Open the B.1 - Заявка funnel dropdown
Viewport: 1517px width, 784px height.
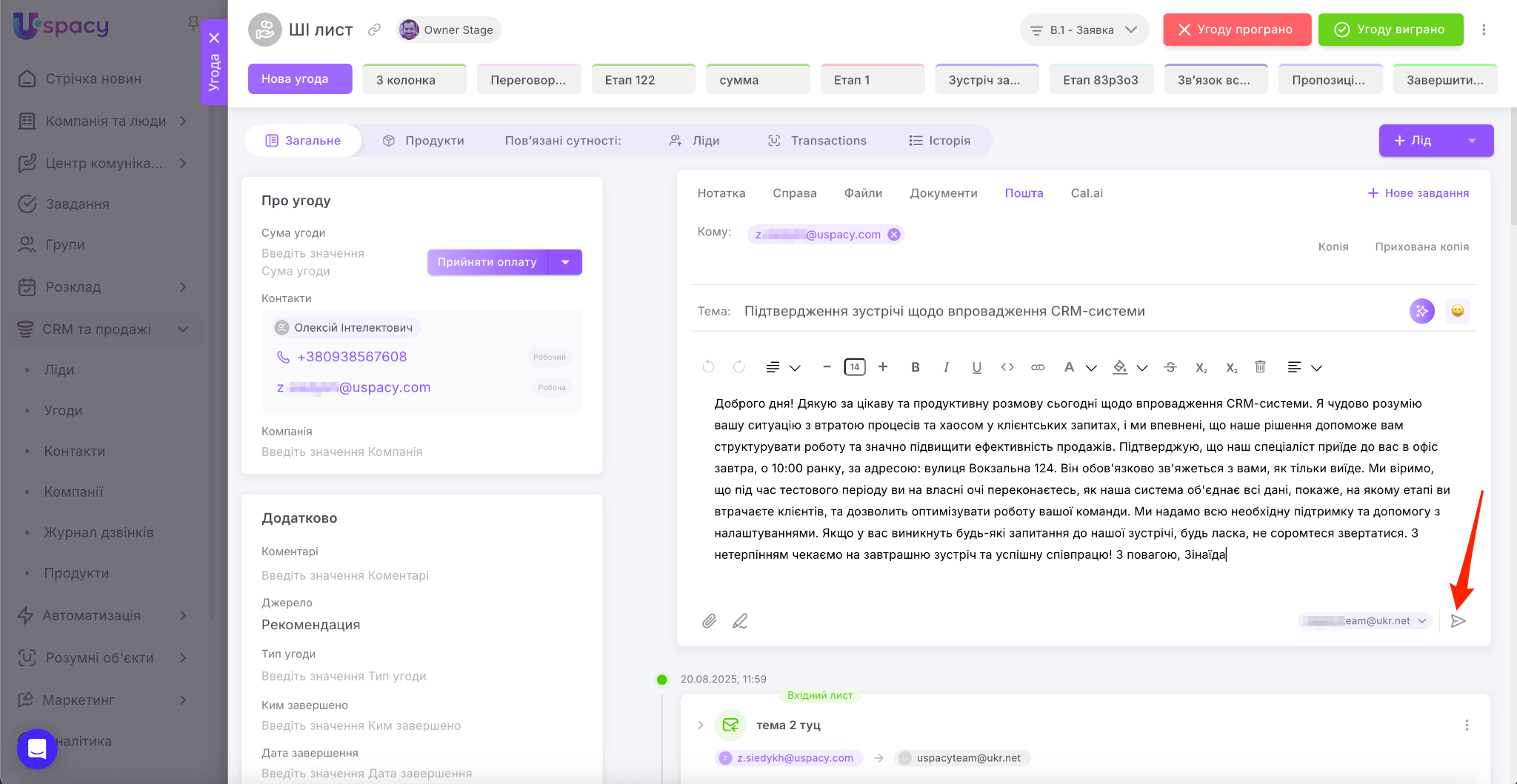tap(1084, 30)
